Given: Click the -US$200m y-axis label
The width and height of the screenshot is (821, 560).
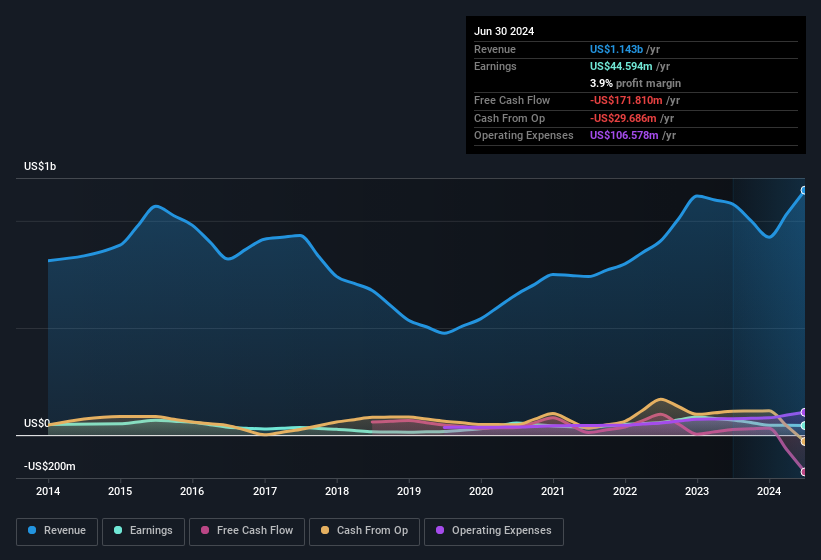Looking at the screenshot, I should 50,466.
